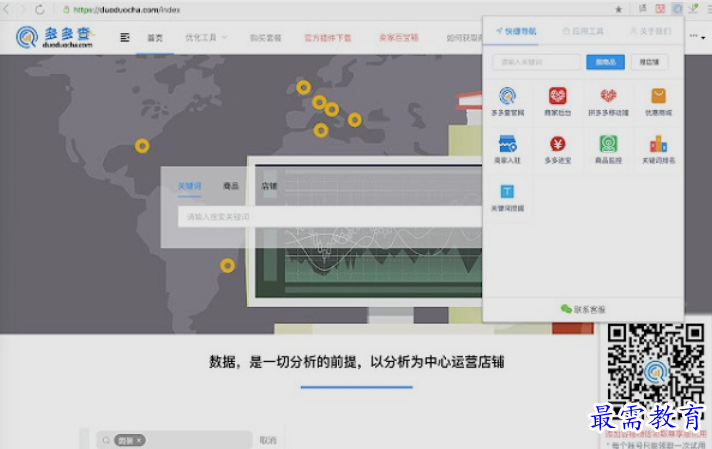The height and width of the screenshot is (449, 712).
Task: Open the 购买套餐 navigation link
Action: click(x=266, y=38)
